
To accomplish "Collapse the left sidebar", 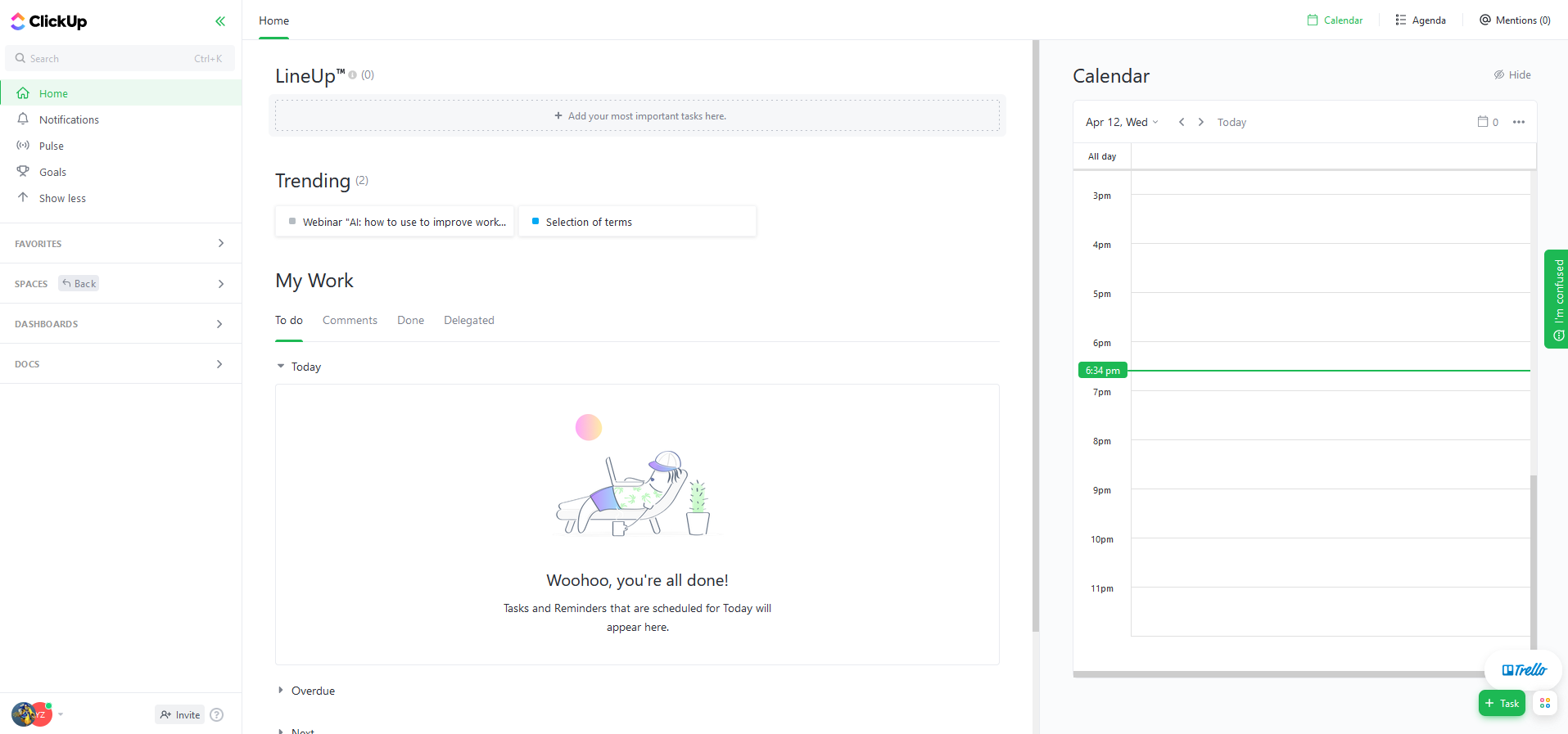I will [x=219, y=21].
